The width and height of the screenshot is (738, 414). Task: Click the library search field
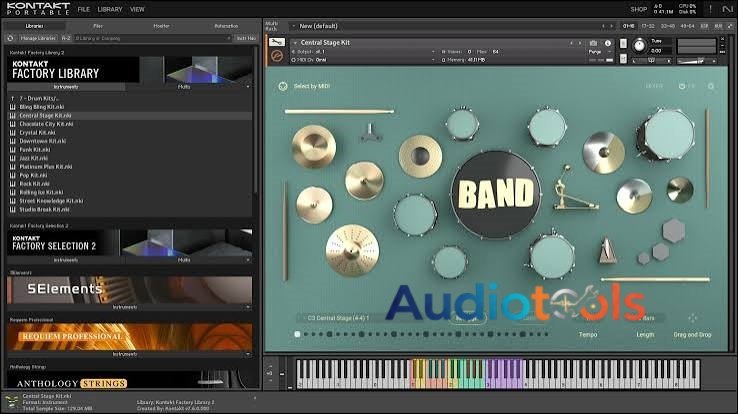(x=152, y=38)
